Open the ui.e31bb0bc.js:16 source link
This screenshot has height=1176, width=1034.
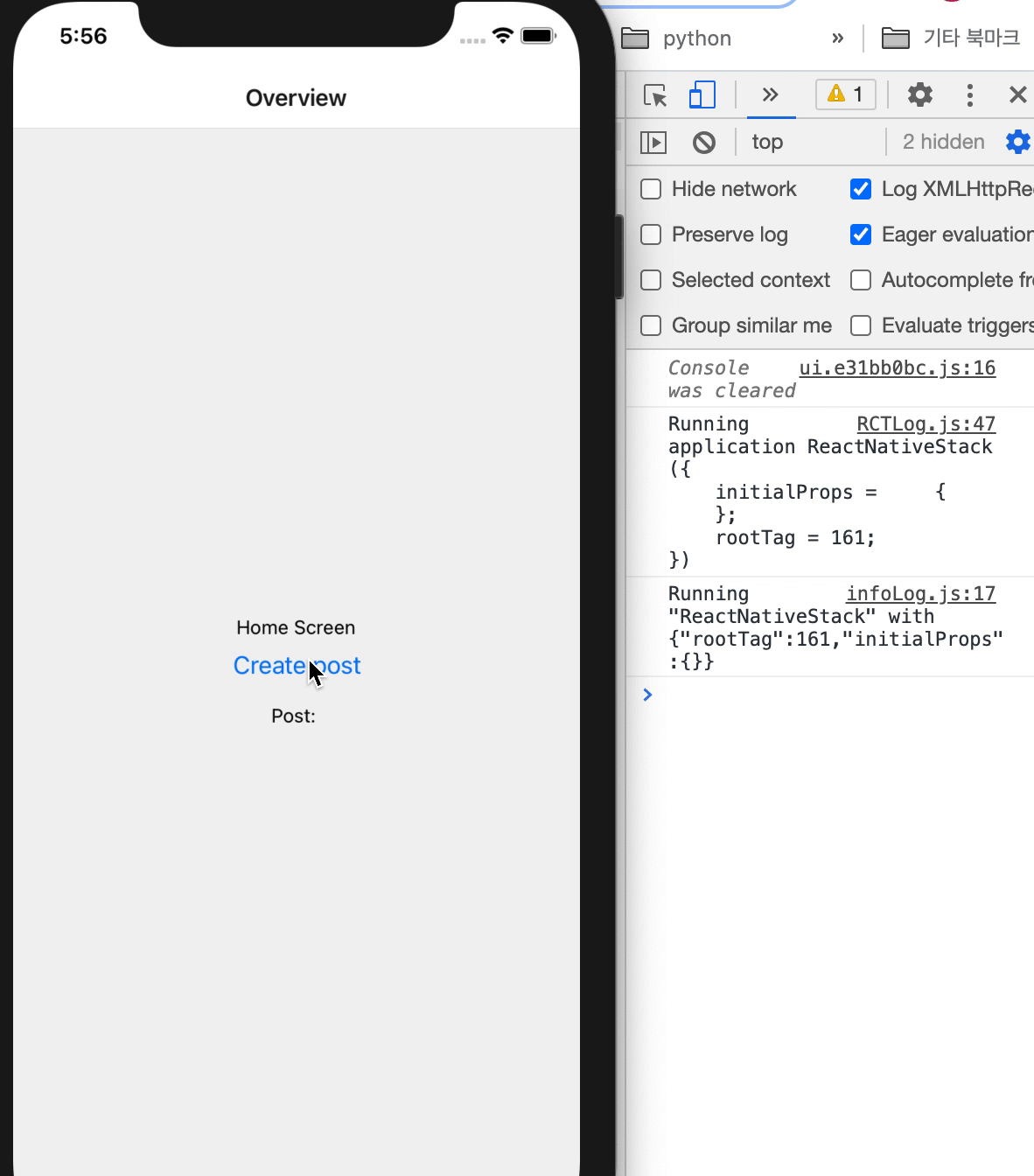898,368
